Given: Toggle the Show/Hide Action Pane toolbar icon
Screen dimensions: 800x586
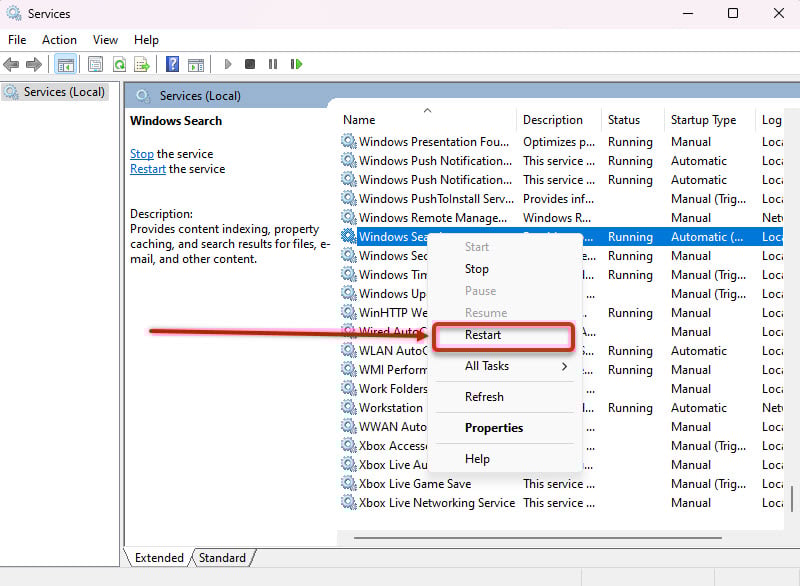Looking at the screenshot, I should (x=196, y=64).
